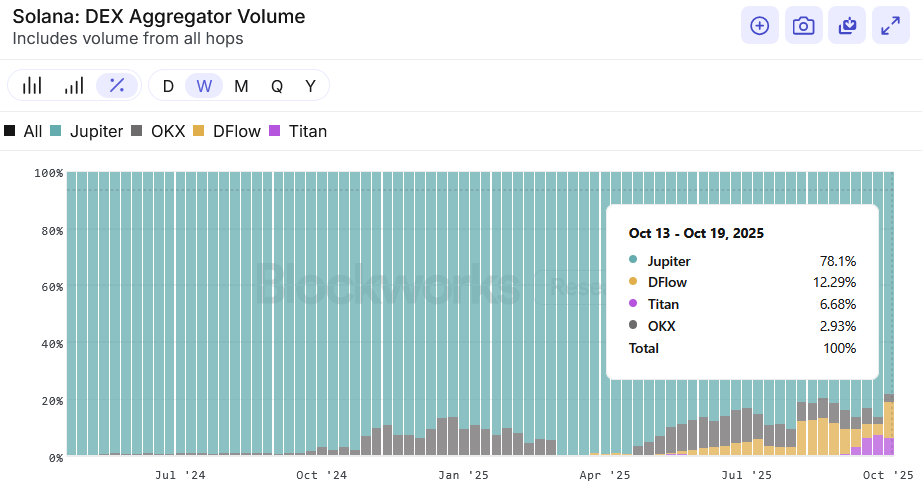
Task: Expand chart to fullscreen
Action: tap(891, 25)
